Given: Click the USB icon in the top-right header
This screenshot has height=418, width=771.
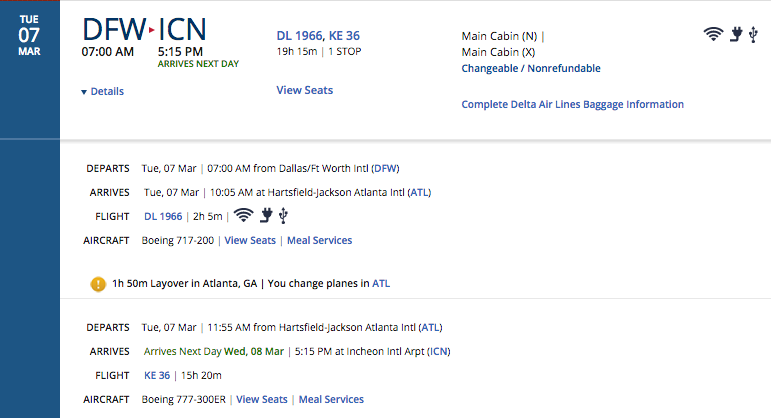Looking at the screenshot, I should click(753, 34).
